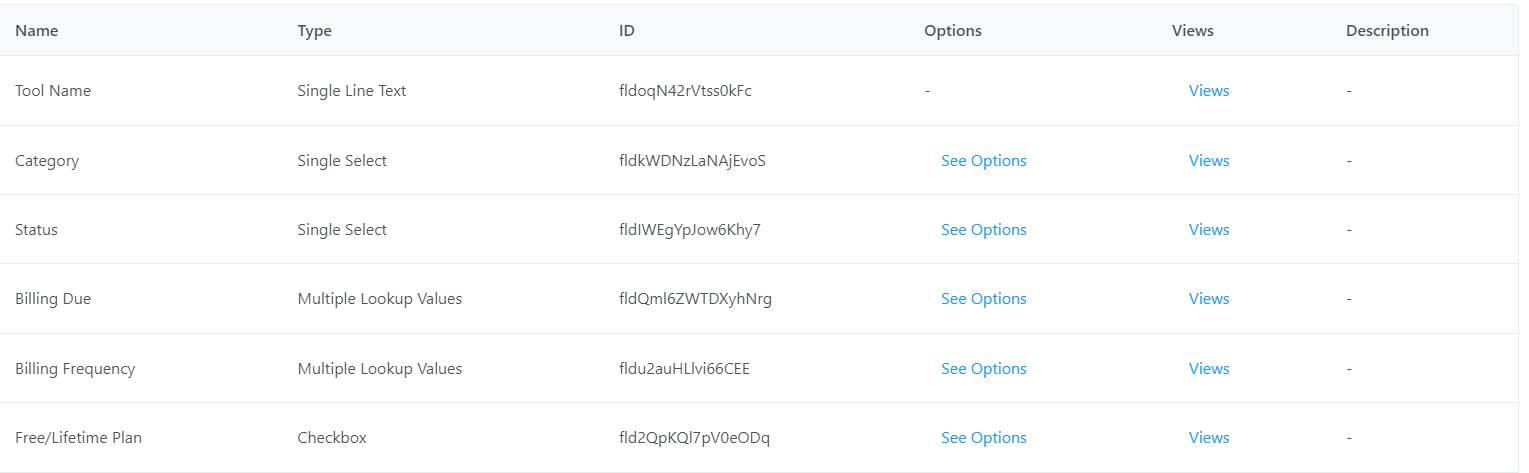Viewport: 1529px width, 473px height.
Task: Open Views for the Status field
Action: coord(1208,230)
